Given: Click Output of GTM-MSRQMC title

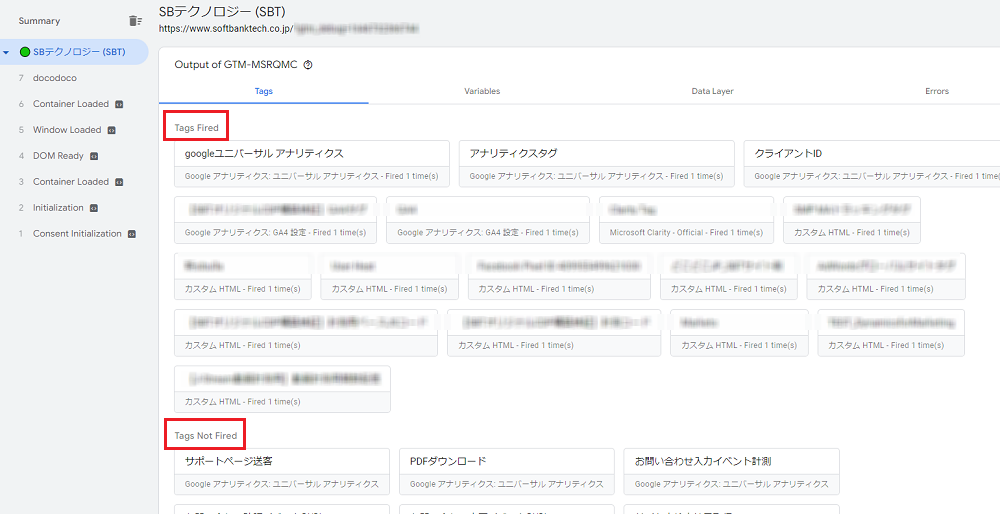Looking at the screenshot, I should [x=236, y=65].
